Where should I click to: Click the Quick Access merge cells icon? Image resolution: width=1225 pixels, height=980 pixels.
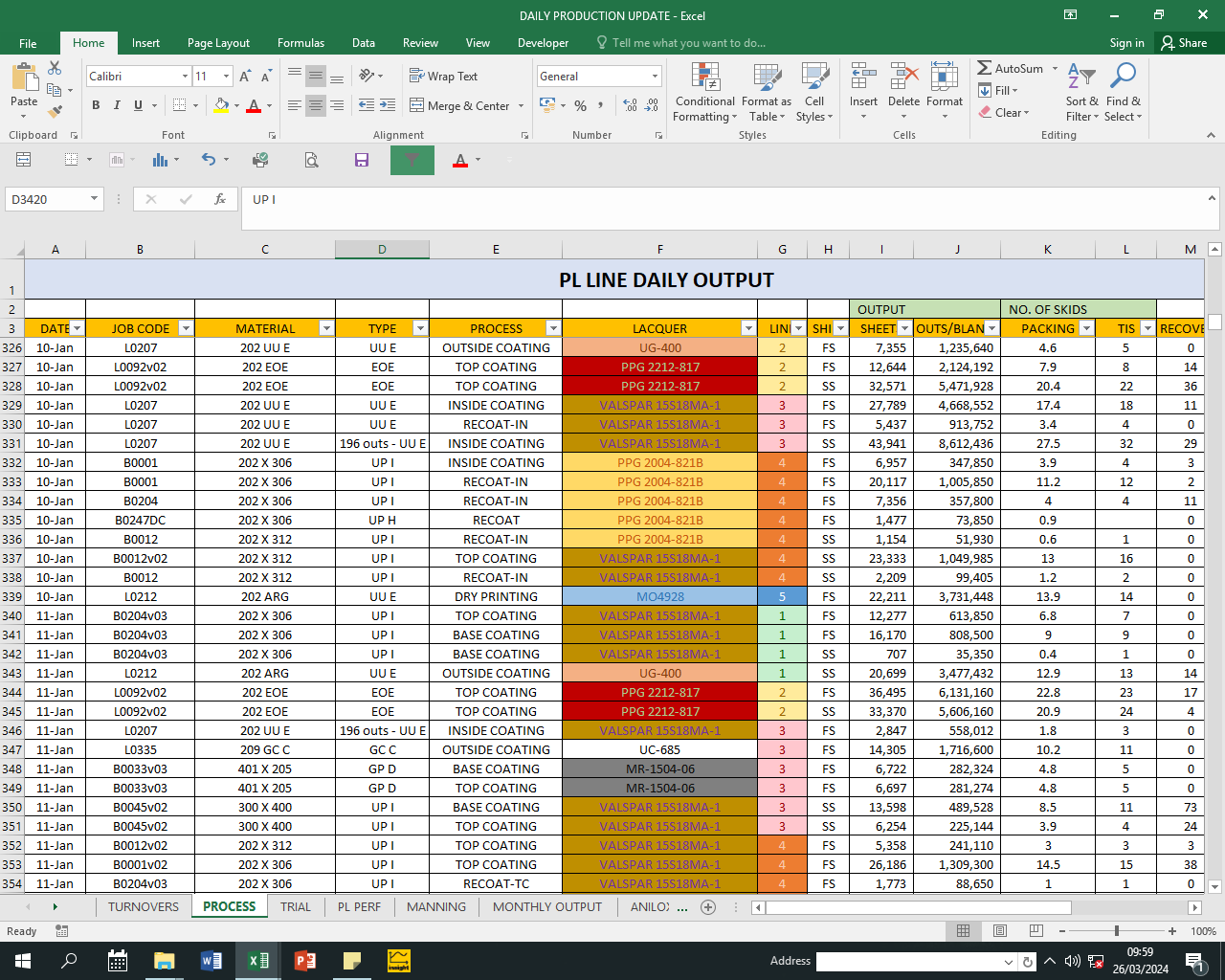[x=24, y=160]
